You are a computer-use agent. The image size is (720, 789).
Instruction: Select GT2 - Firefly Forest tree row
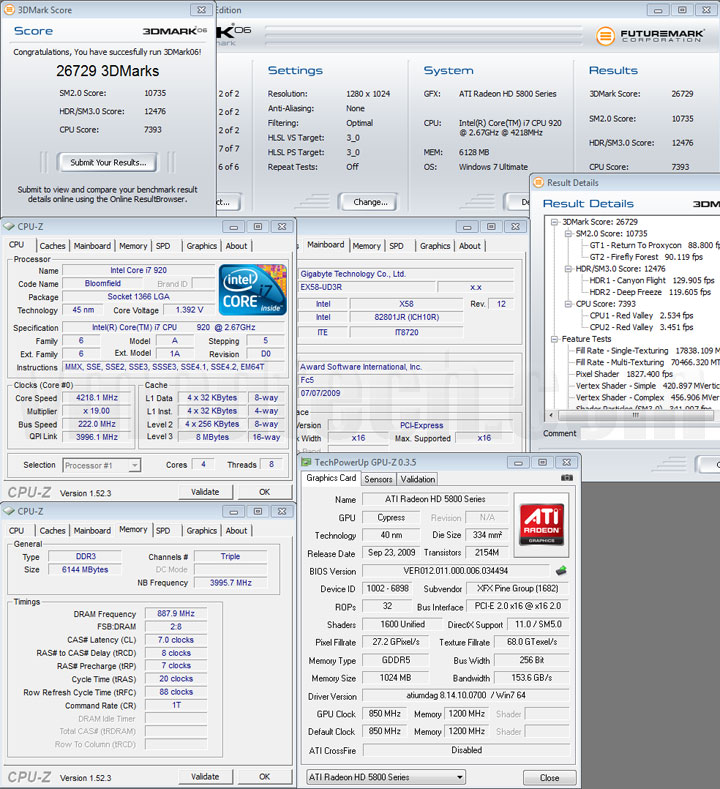646,257
